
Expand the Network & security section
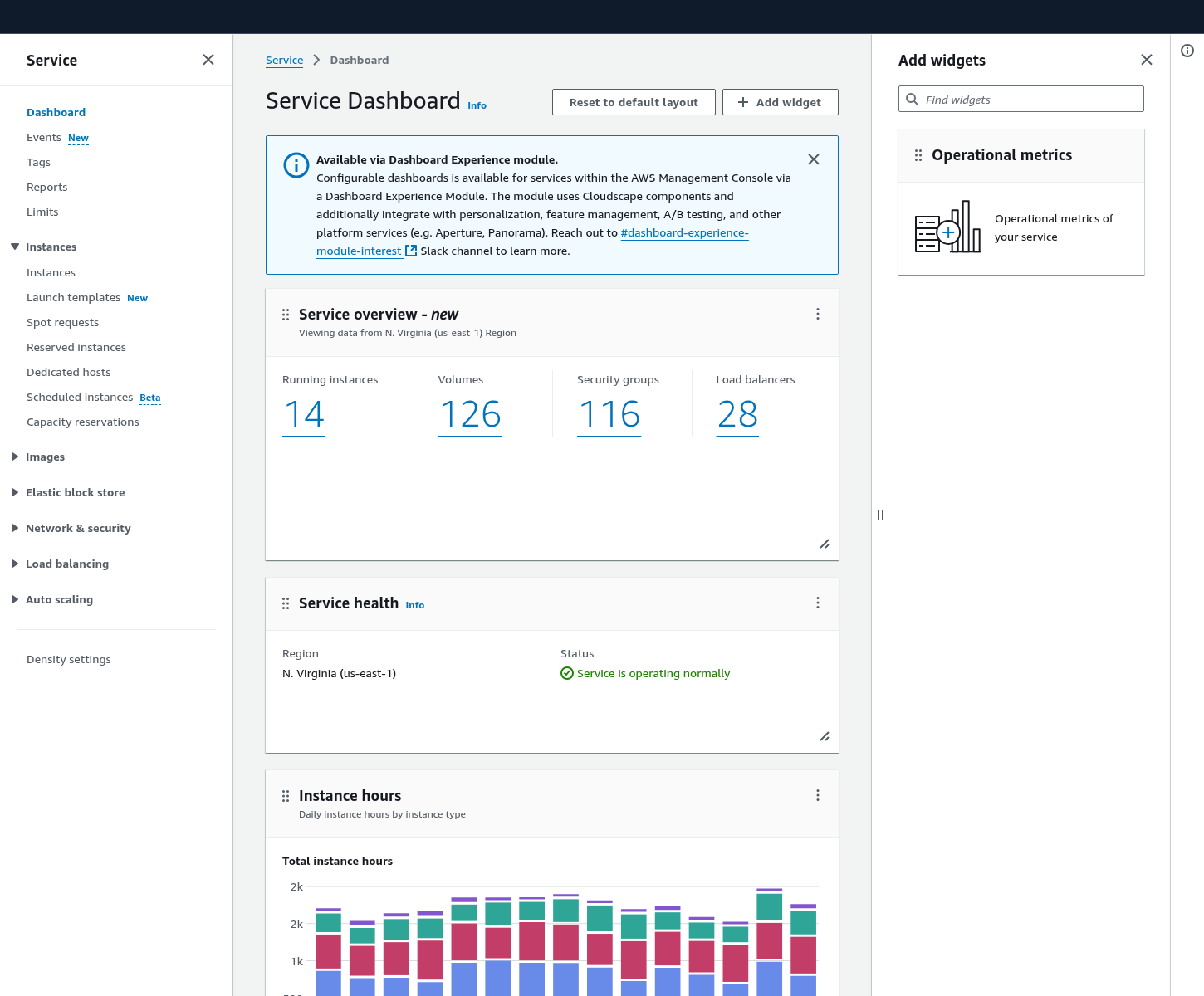pyautogui.click(x=15, y=528)
